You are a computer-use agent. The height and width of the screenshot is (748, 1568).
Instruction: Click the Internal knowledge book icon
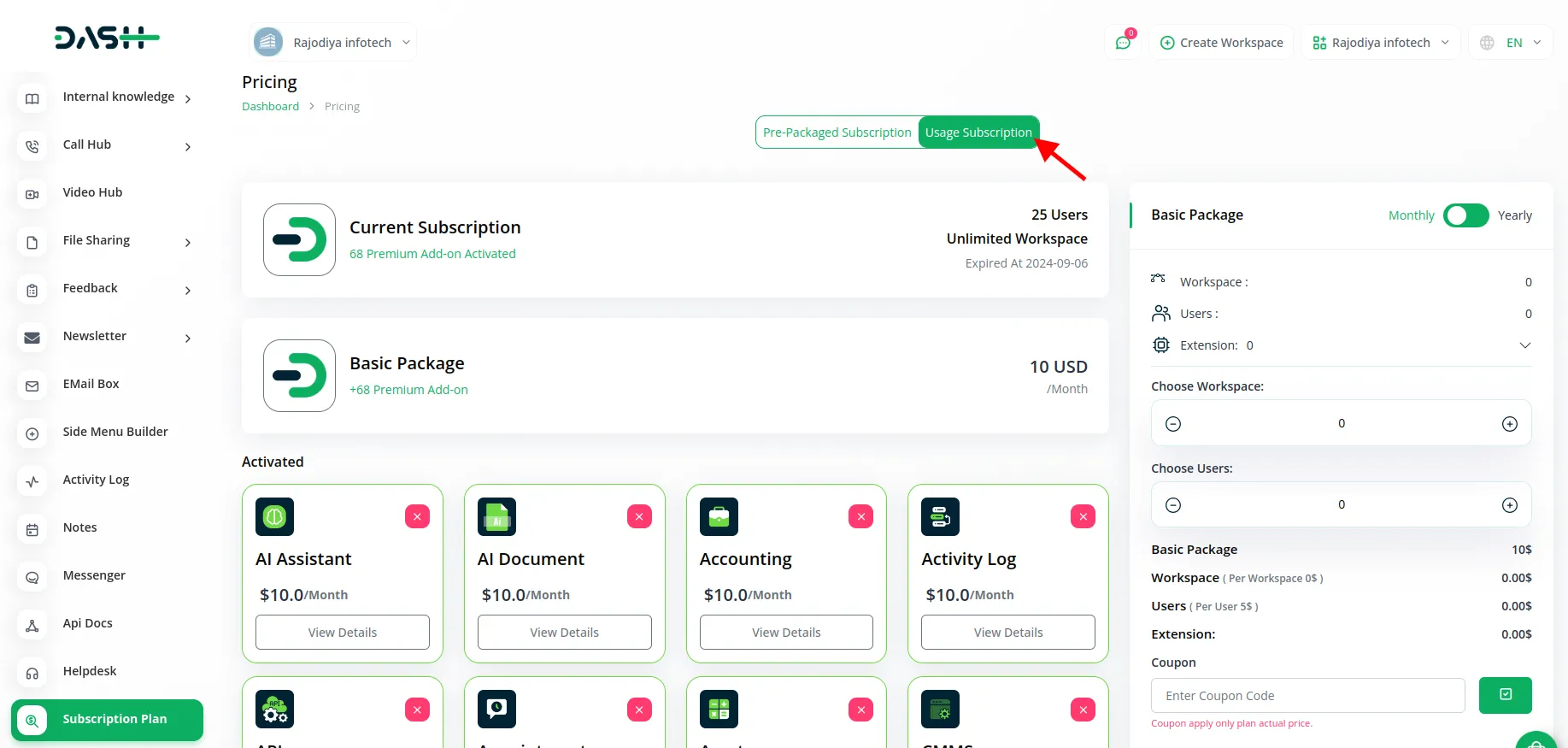tap(32, 98)
